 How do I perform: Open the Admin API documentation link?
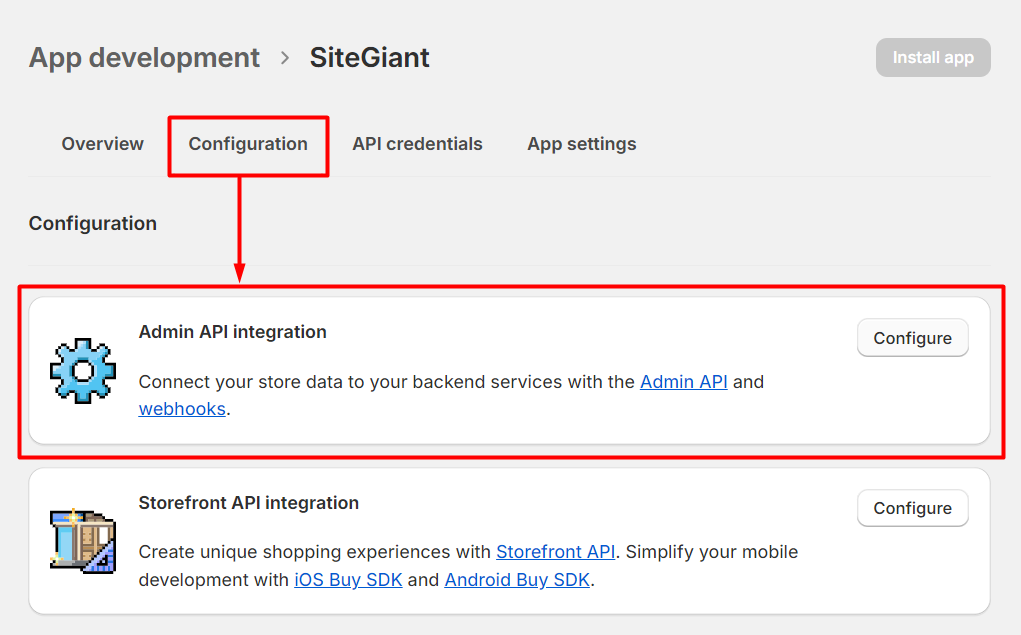pyautogui.click(x=683, y=382)
